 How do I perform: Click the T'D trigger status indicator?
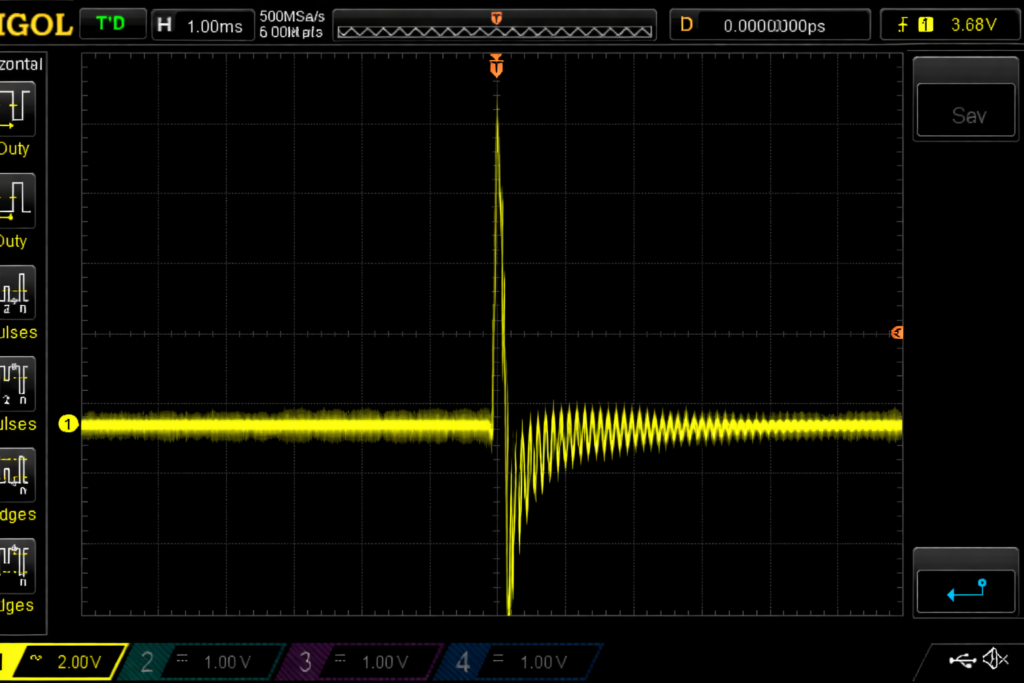pyautogui.click(x=111, y=24)
